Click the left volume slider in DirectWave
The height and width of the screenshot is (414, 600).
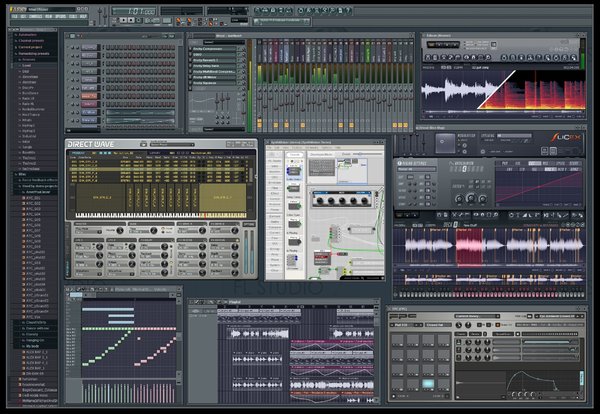246,251
